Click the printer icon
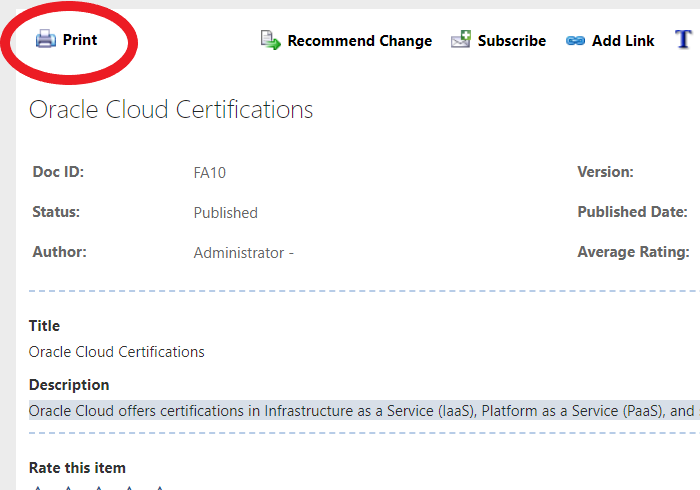Screen dimensions: 700x490 click(46, 40)
